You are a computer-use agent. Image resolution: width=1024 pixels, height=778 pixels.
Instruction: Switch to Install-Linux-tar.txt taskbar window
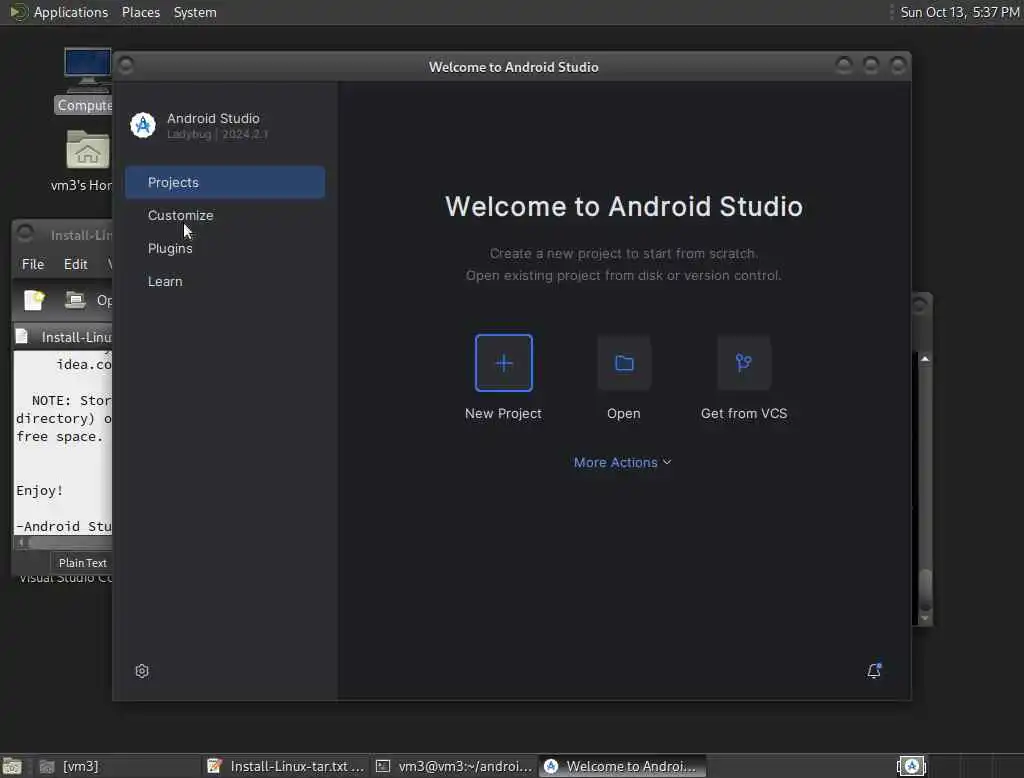pos(285,766)
